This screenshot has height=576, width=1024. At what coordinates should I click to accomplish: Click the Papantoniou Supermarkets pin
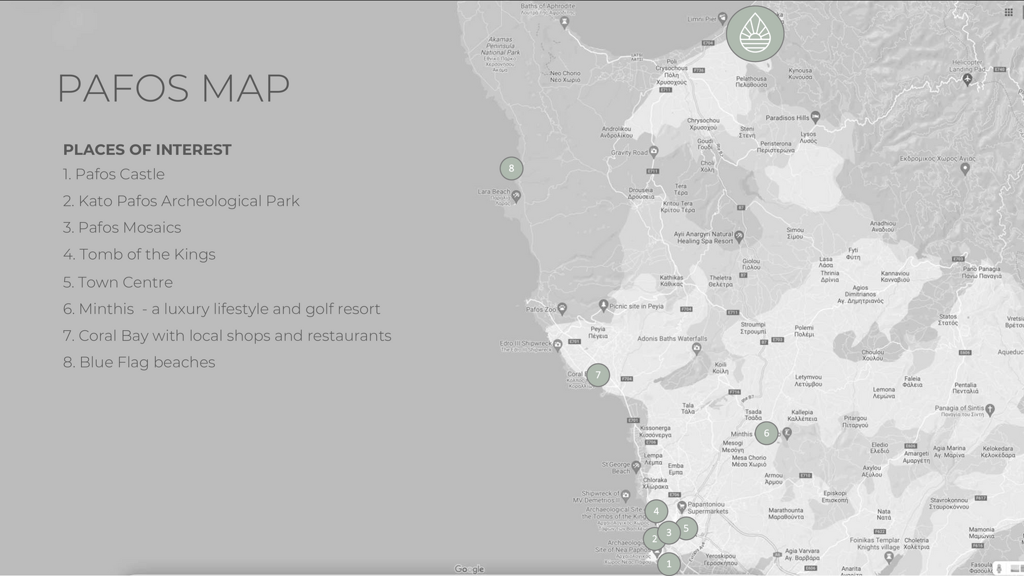681,506
